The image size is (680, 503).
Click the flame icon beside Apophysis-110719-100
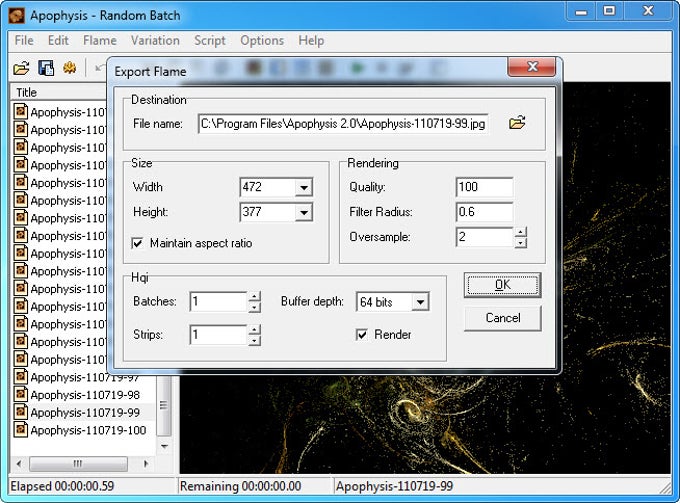coord(20,430)
